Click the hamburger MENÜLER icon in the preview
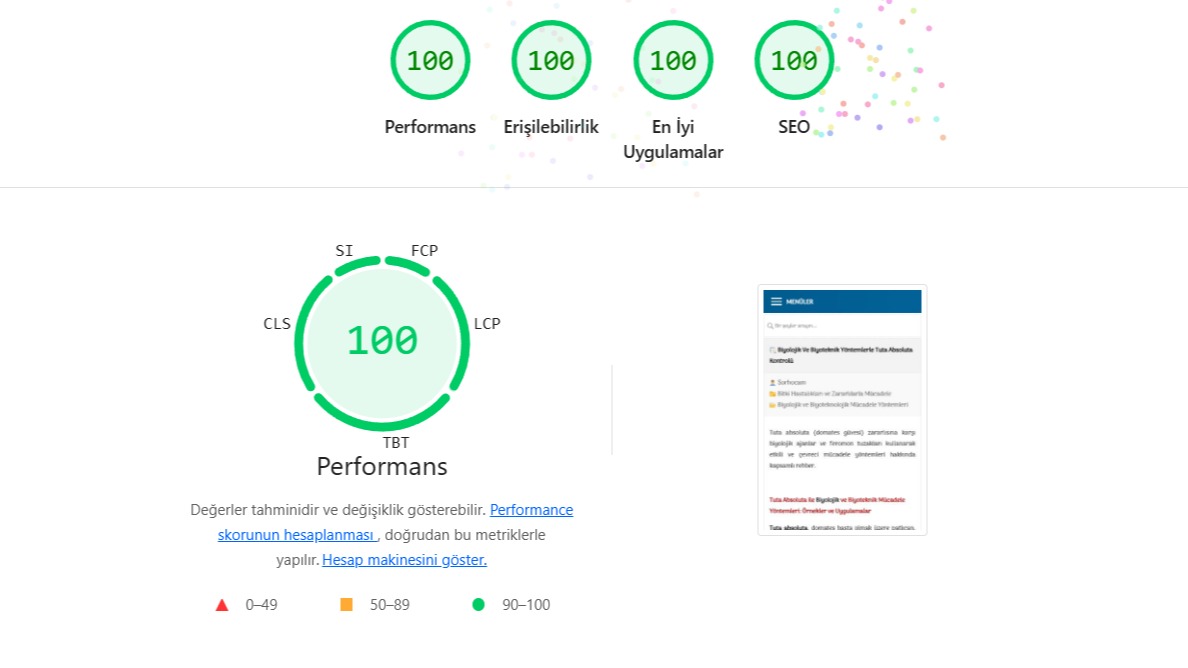This screenshot has width=1188, height=668. coord(776,302)
